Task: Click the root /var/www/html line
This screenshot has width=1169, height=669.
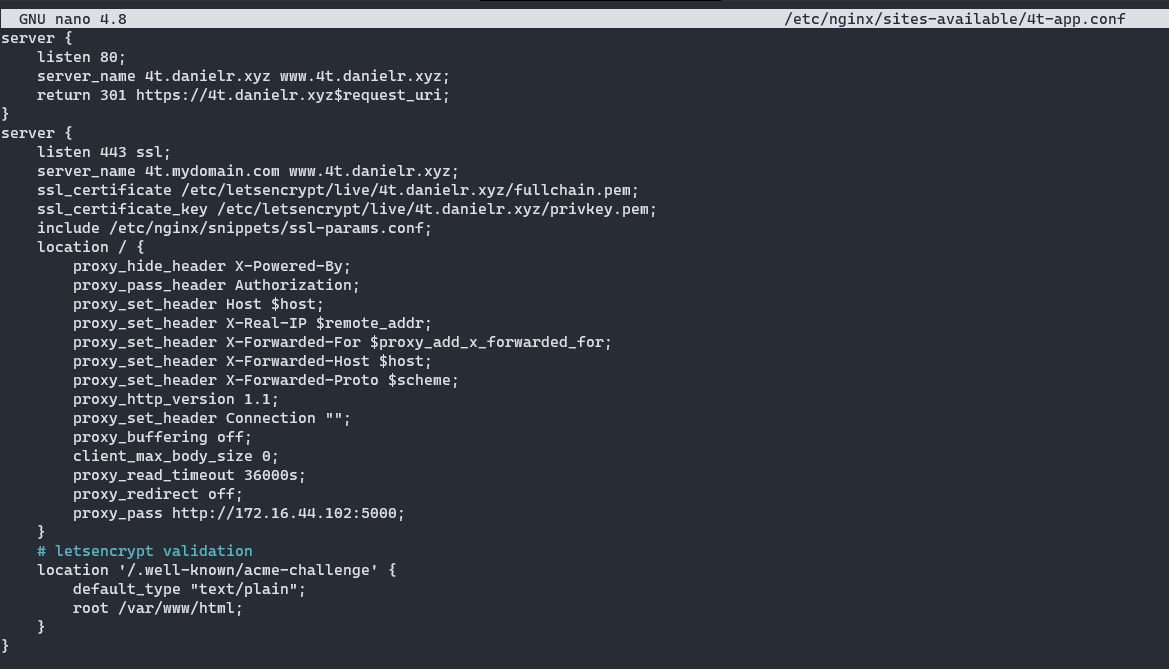Action: click(157, 609)
